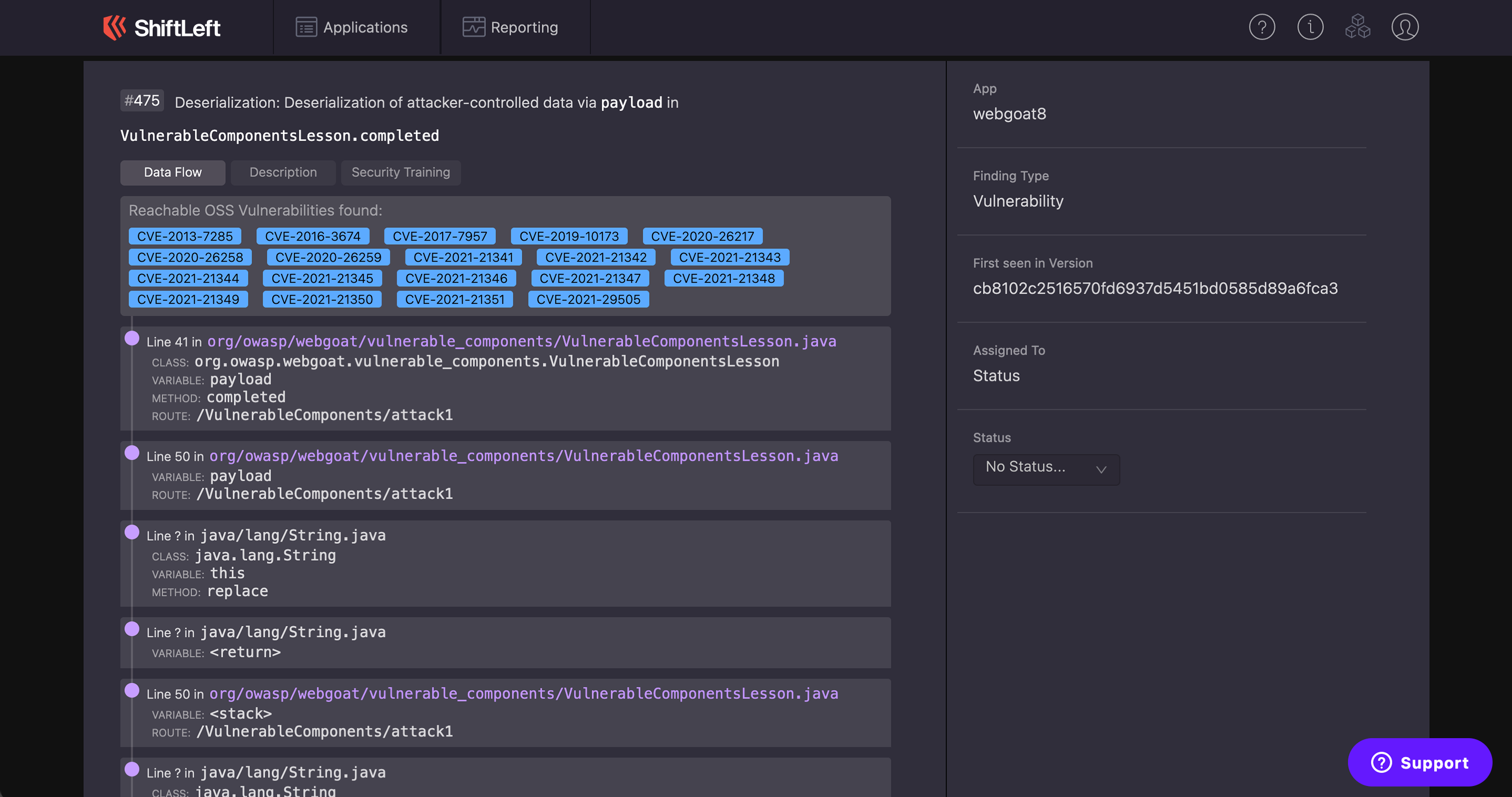Click the info circle icon
Screen dimensions: 1512x797
tap(1309, 27)
